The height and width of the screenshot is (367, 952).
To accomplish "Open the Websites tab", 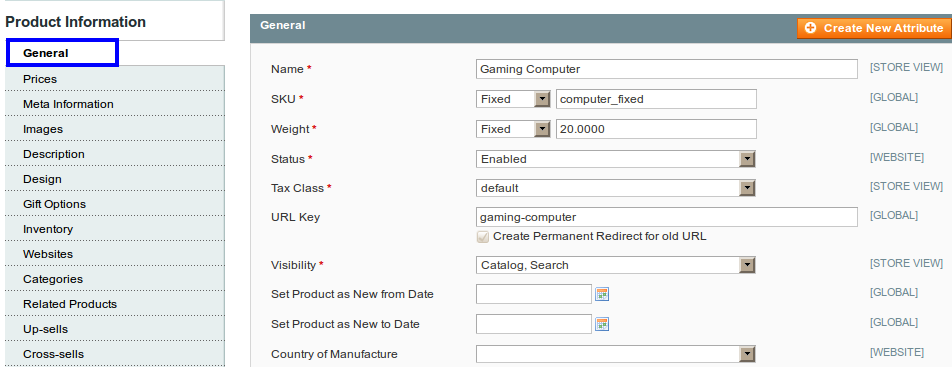I will coord(115,253).
